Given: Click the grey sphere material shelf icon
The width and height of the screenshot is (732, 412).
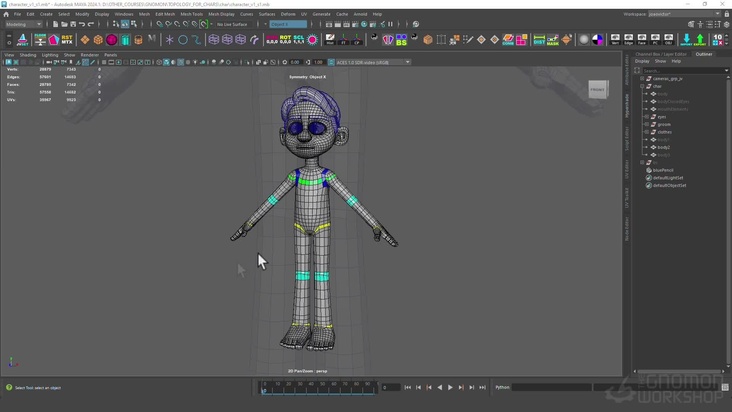Looking at the screenshot, I should pyautogui.click(x=584, y=40).
